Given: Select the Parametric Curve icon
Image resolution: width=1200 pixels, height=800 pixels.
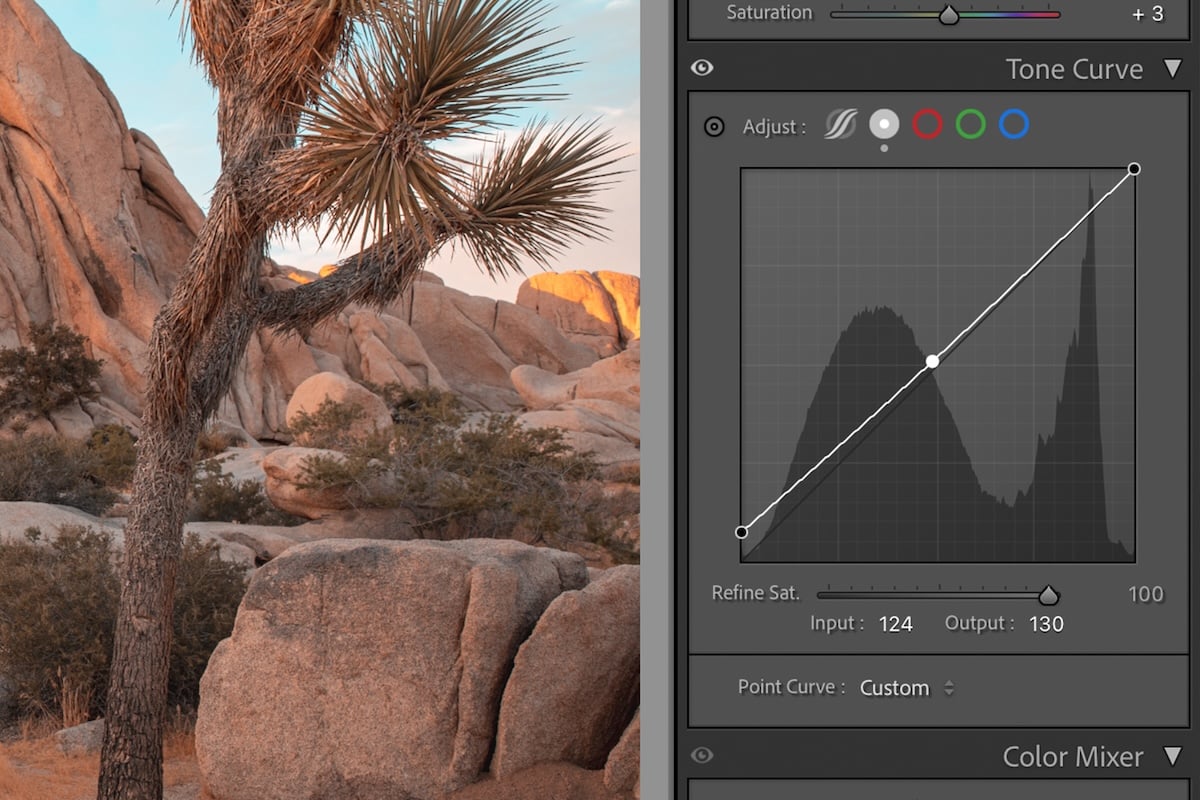Looking at the screenshot, I should 839,124.
